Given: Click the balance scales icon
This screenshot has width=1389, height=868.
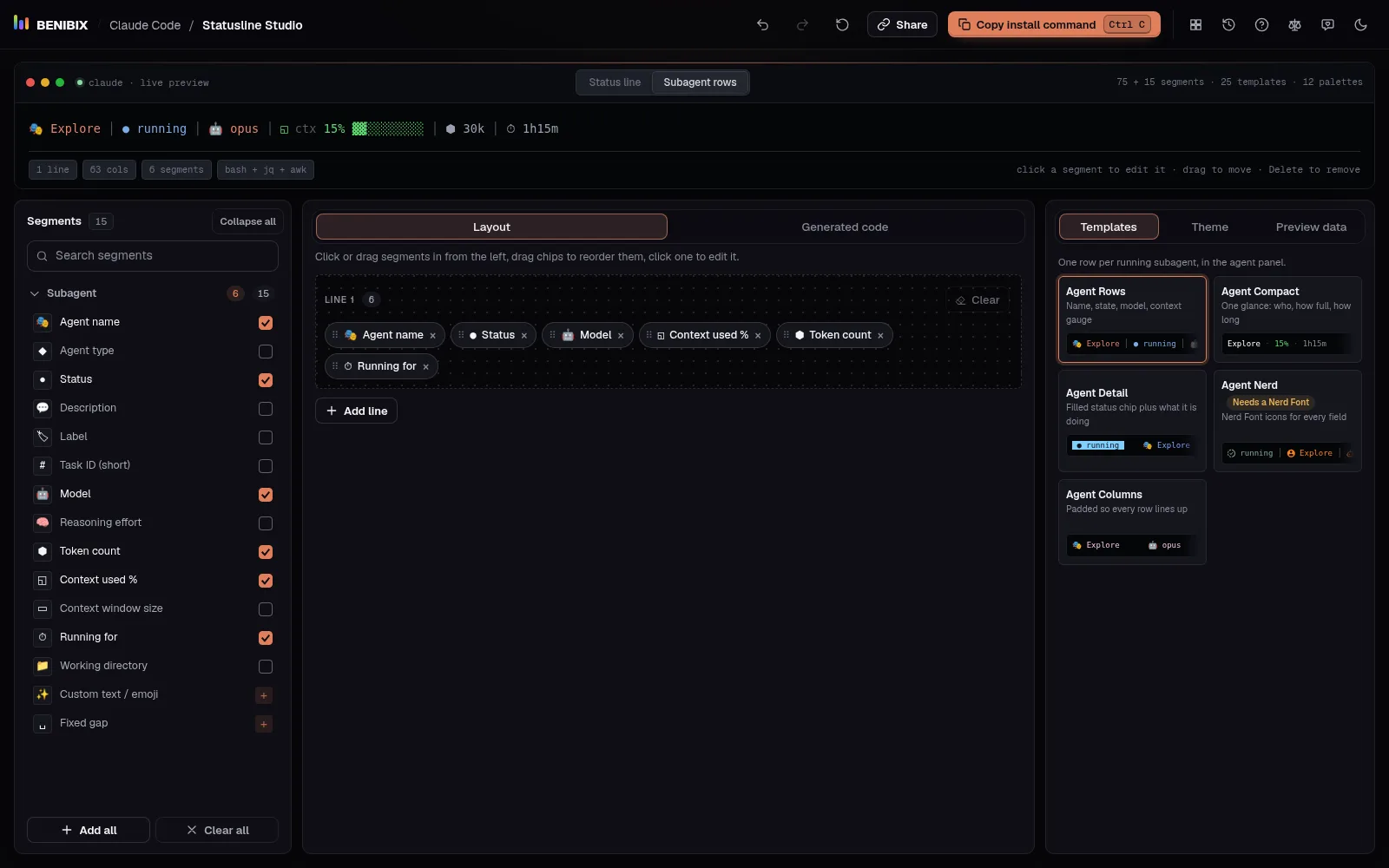Looking at the screenshot, I should click(1294, 25).
